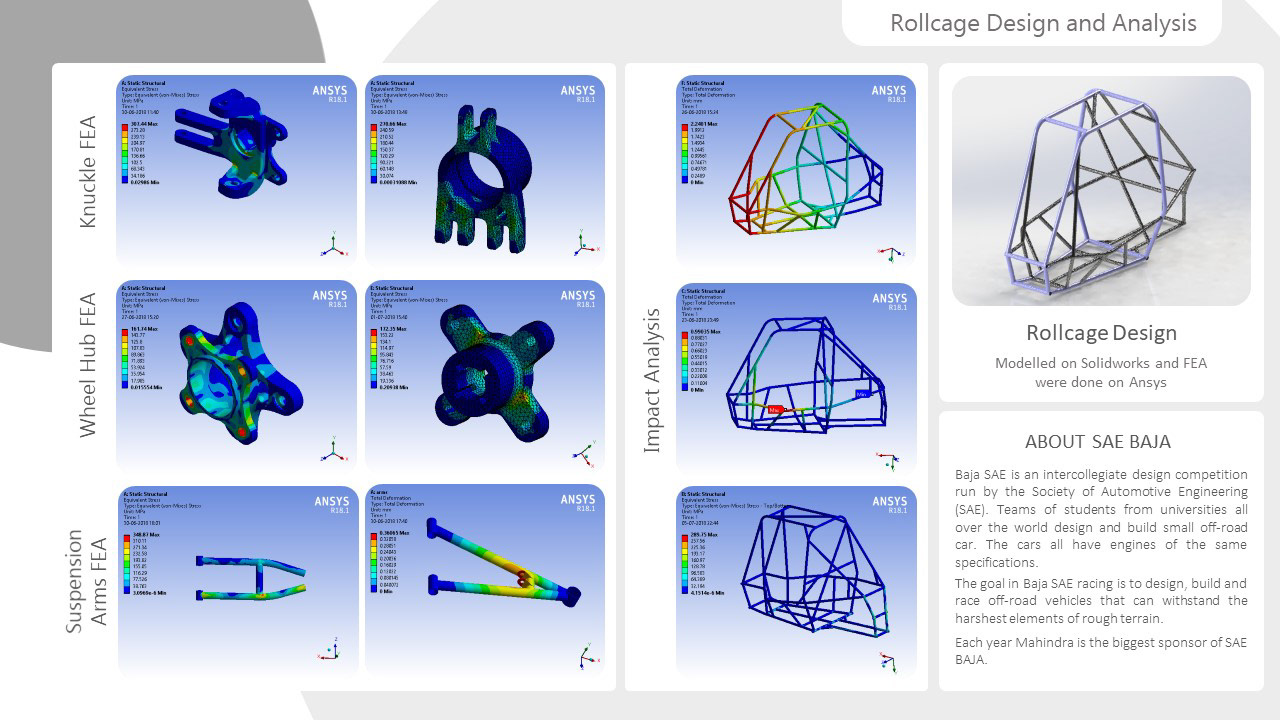
Task: Click the Wheel Hub FEA vertical label
Action: [88, 364]
